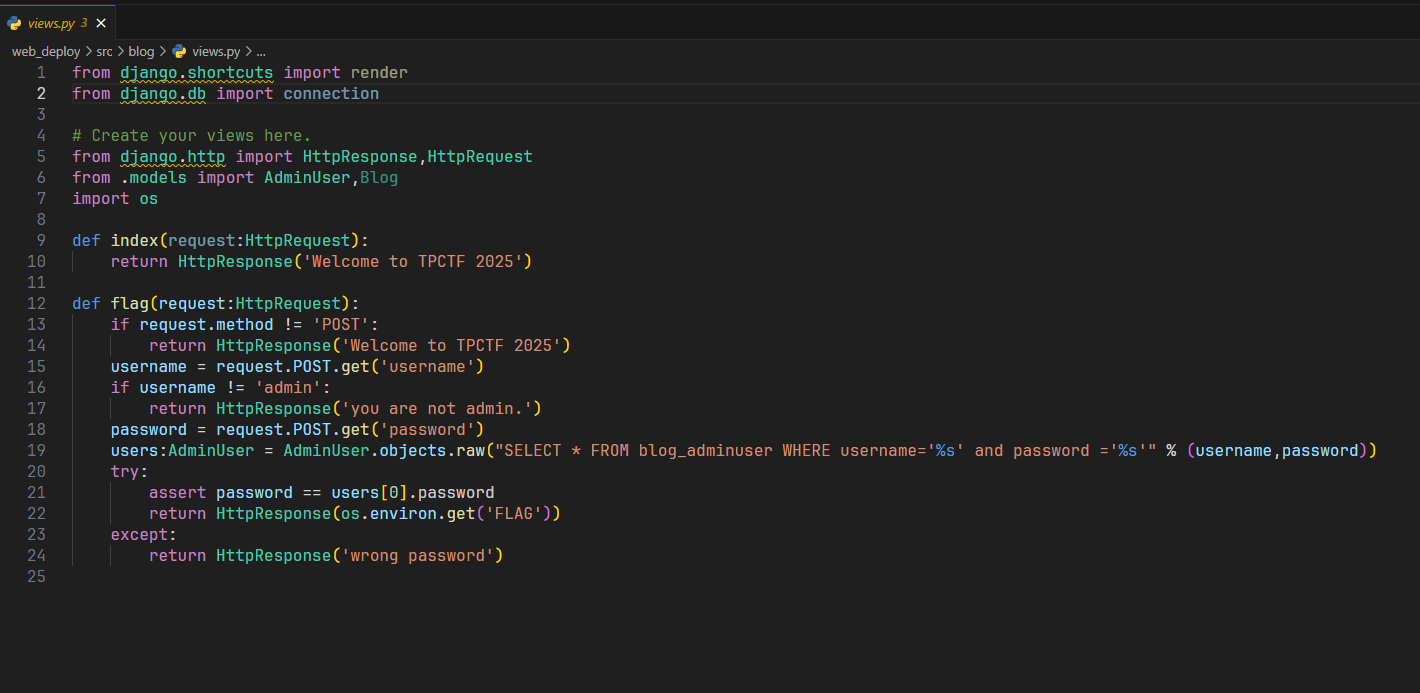Click the underlined django.http import
The width and height of the screenshot is (1420, 693).
173,156
